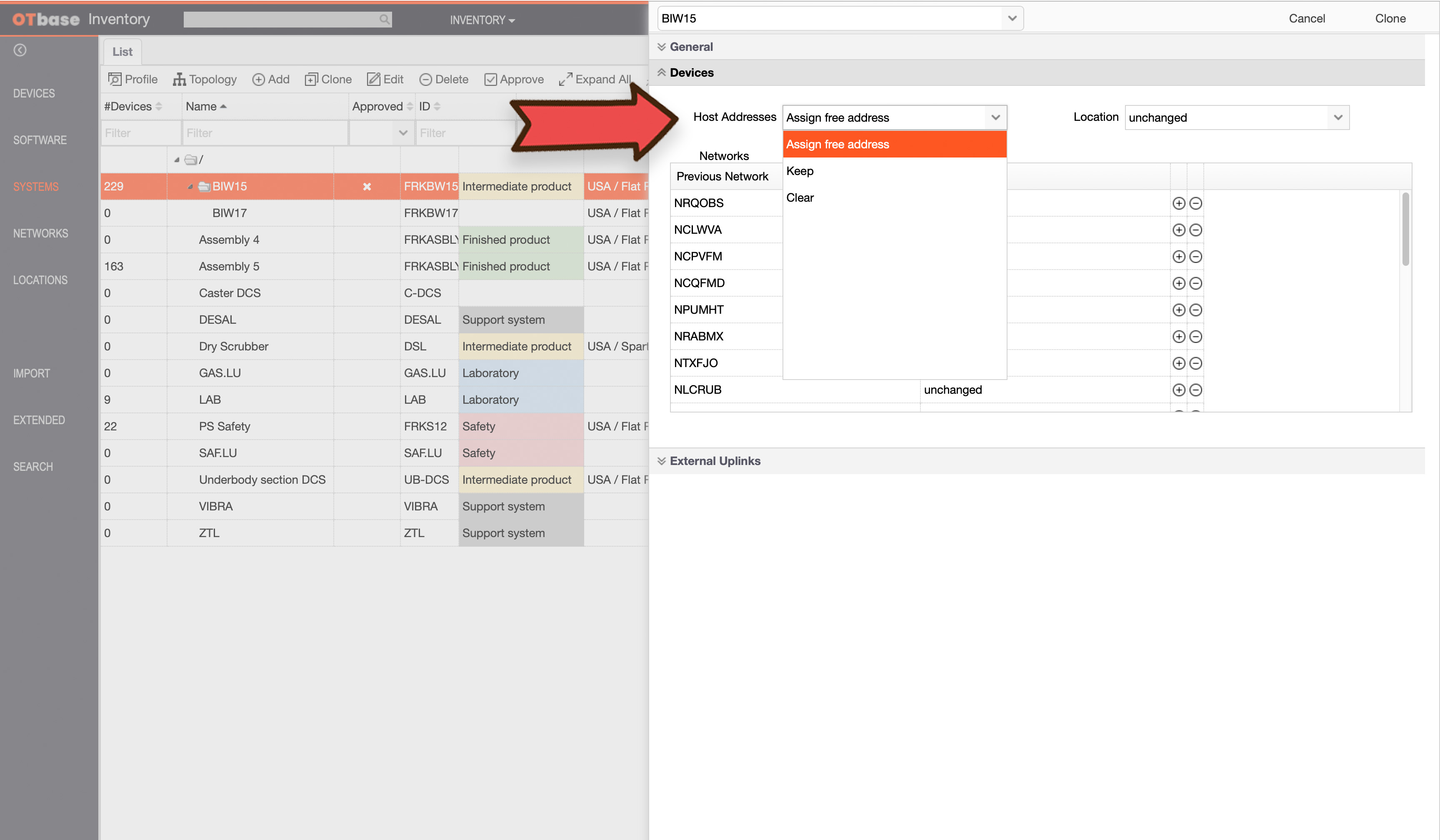Click the Name filter input field
1440x840 pixels.
pos(265,133)
